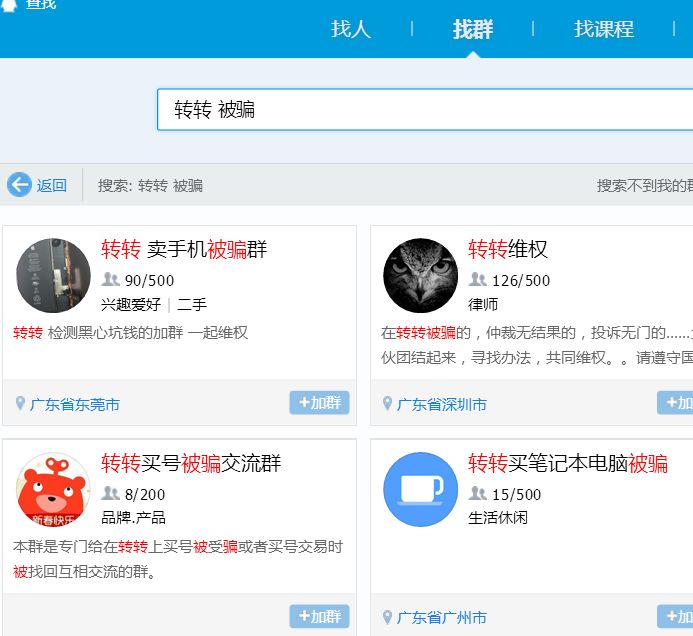Click member count 90/500

(x=149, y=280)
